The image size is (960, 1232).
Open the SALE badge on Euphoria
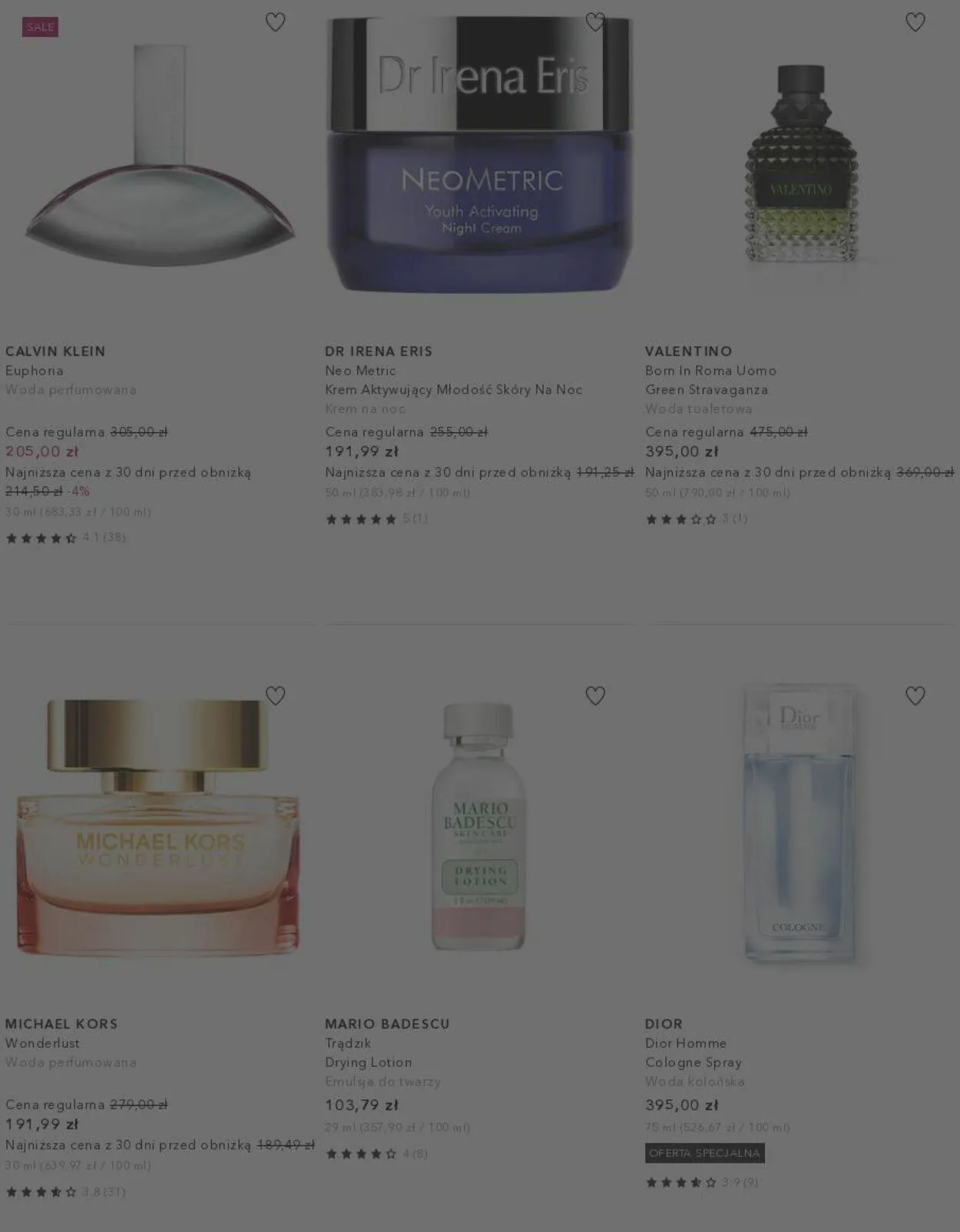40,27
